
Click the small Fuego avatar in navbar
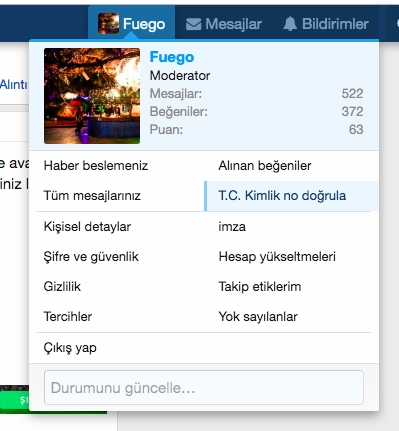108,24
